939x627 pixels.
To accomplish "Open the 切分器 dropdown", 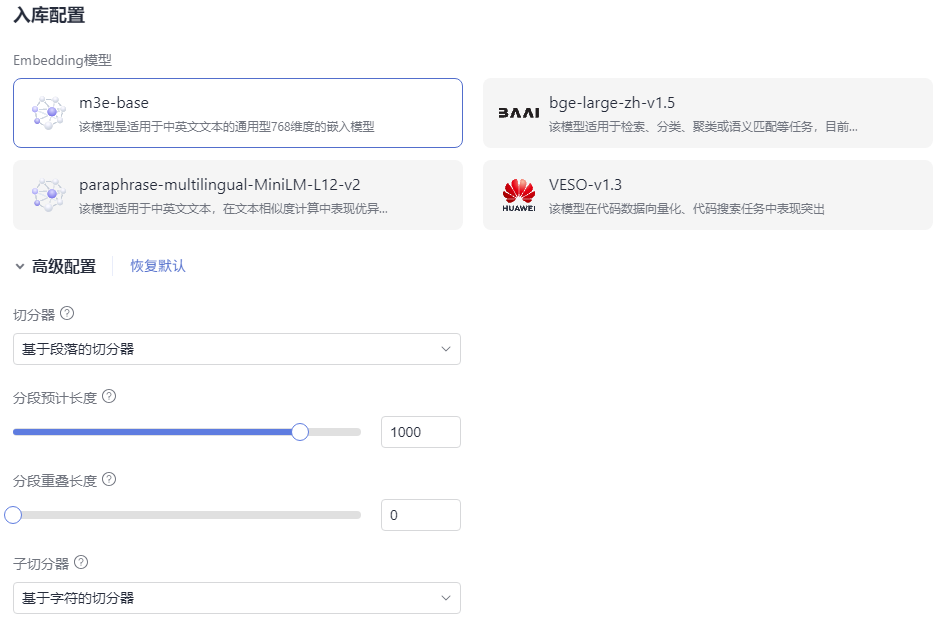I will (x=237, y=349).
